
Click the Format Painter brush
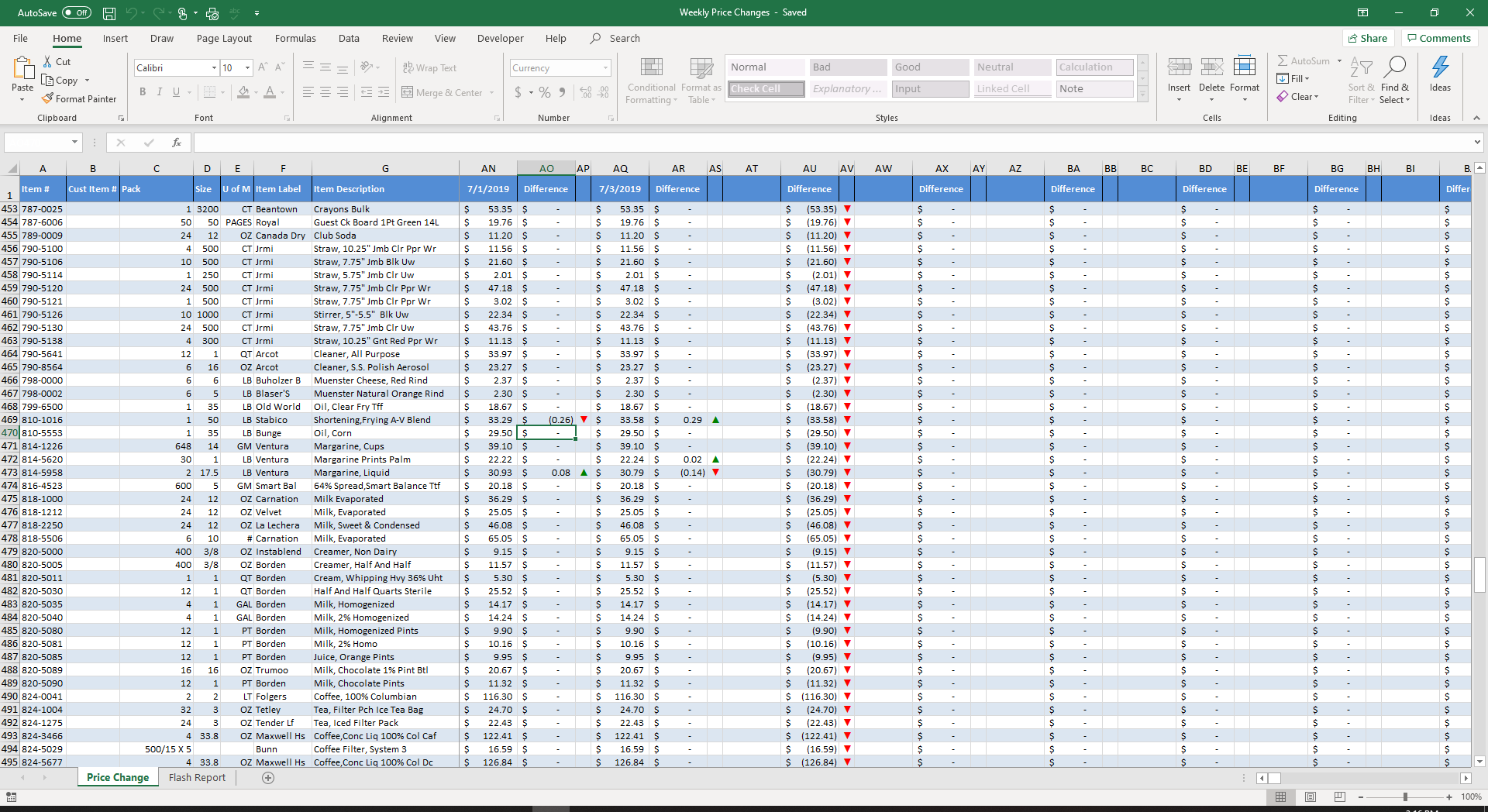47,98
